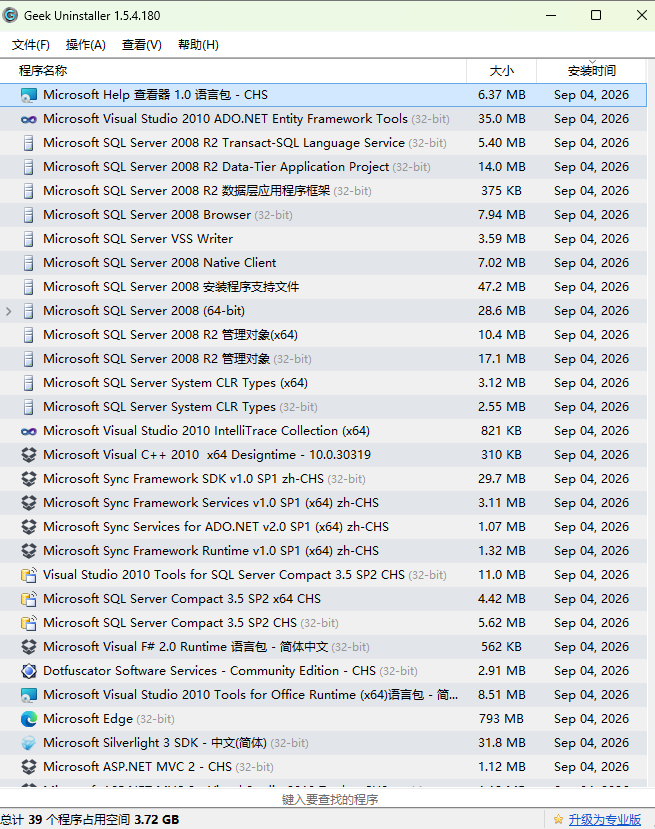Select Microsoft SQL Server Compact 3.5 SP2 CHS (32-bit)
655x829 pixels.
(323, 623)
